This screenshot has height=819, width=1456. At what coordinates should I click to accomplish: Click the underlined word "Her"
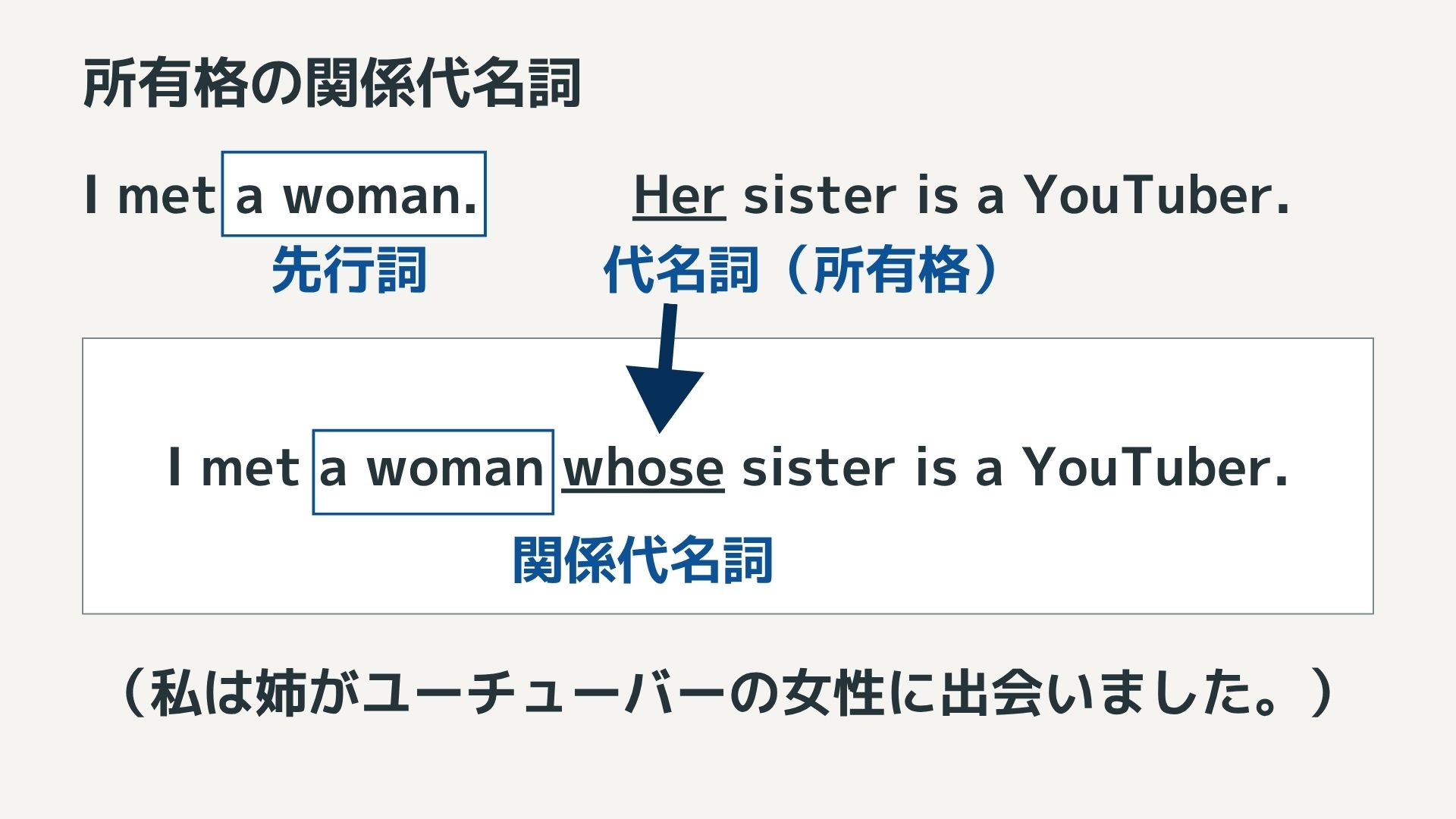[x=679, y=196]
